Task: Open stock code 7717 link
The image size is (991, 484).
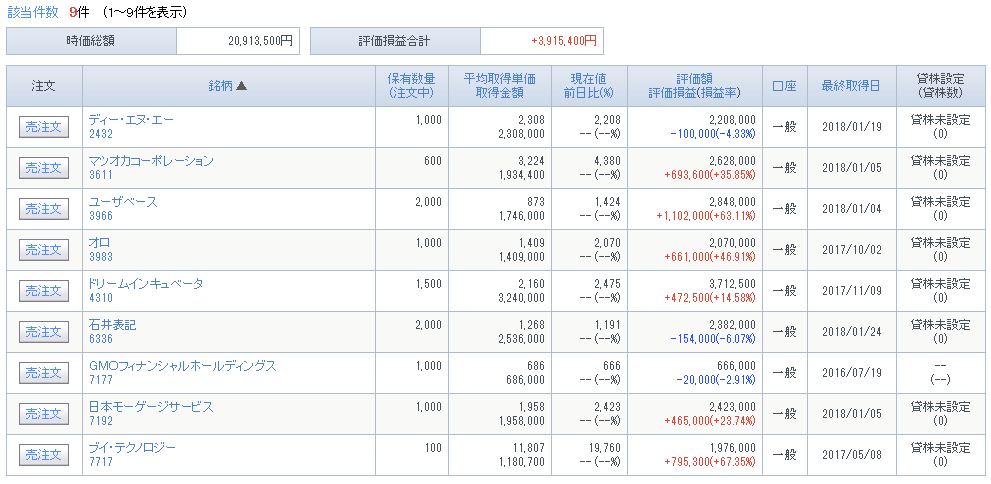Action: pyautogui.click(x=100, y=463)
